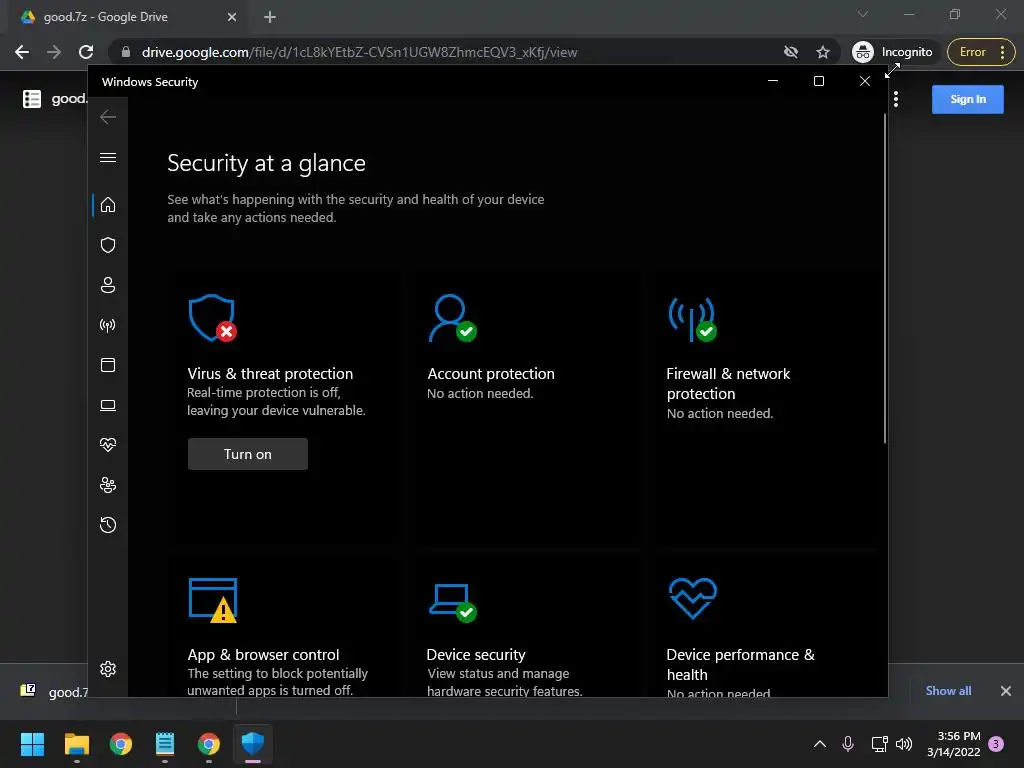This screenshot has height=768, width=1024.
Task: Click the volume speaker tray icon
Action: tap(904, 744)
